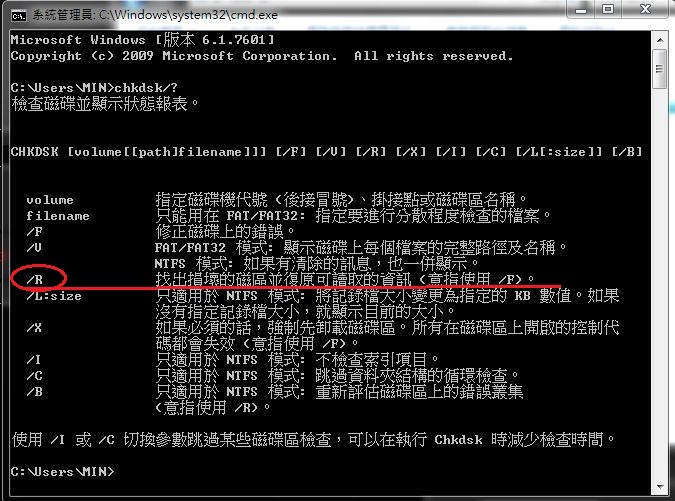675x501 pixels.
Task: Minimize the command prompt window
Action: click(581, 9)
